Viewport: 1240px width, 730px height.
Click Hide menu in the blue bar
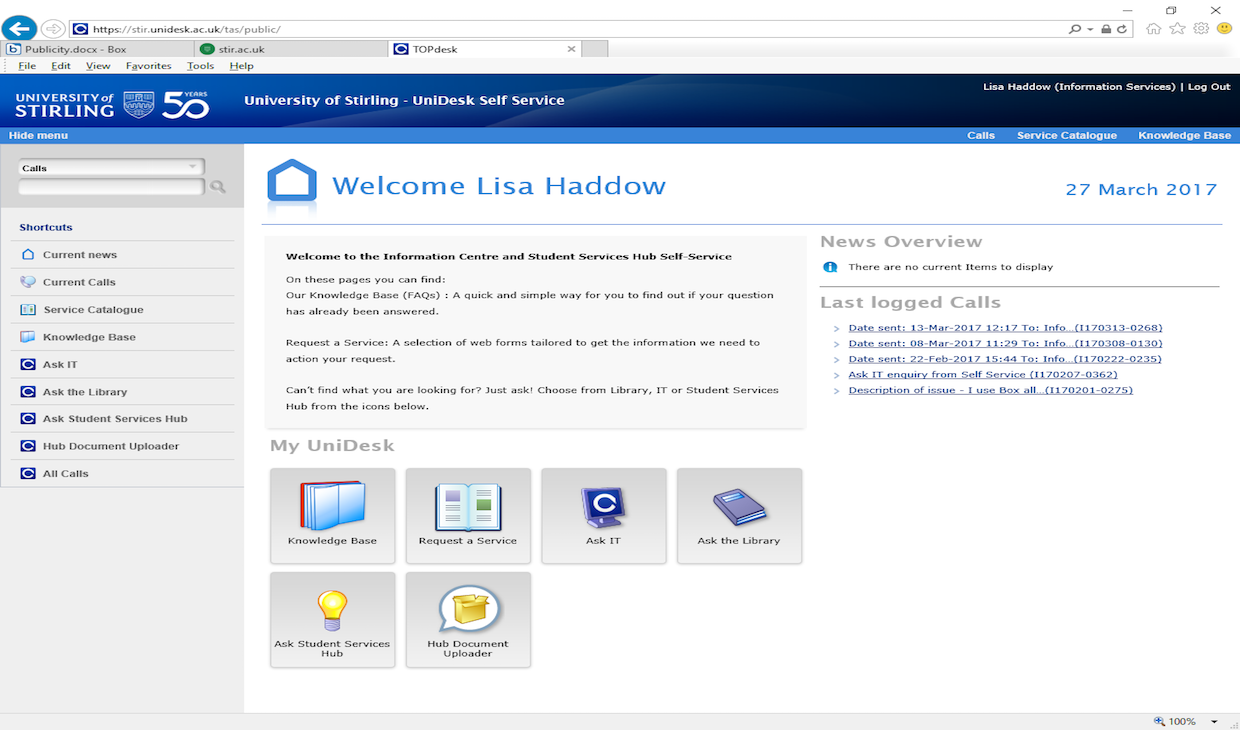pos(38,135)
